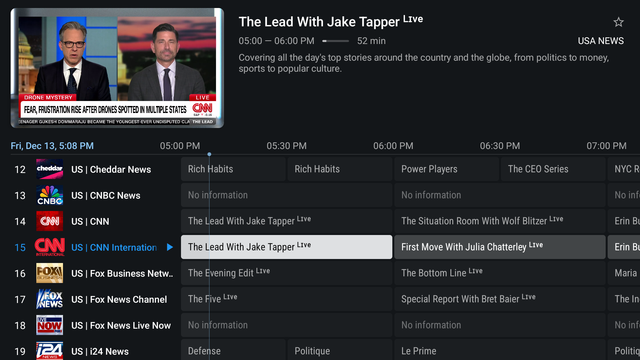Click the program progress bar beside 52 min
640x360 pixels.
tap(336, 41)
